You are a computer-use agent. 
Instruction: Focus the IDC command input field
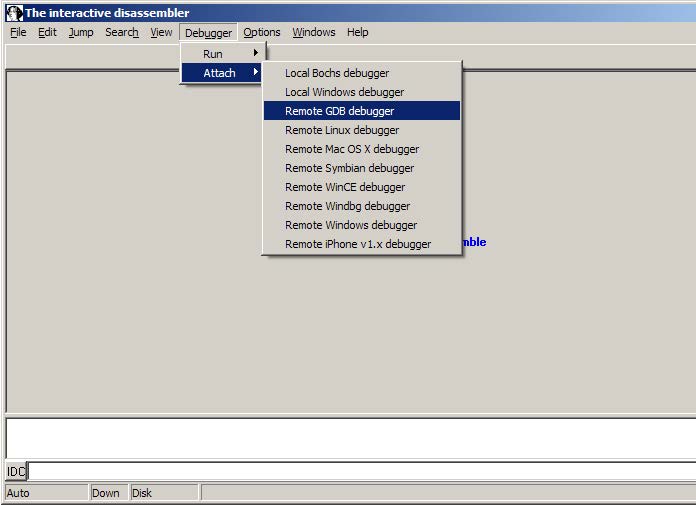click(x=360, y=471)
